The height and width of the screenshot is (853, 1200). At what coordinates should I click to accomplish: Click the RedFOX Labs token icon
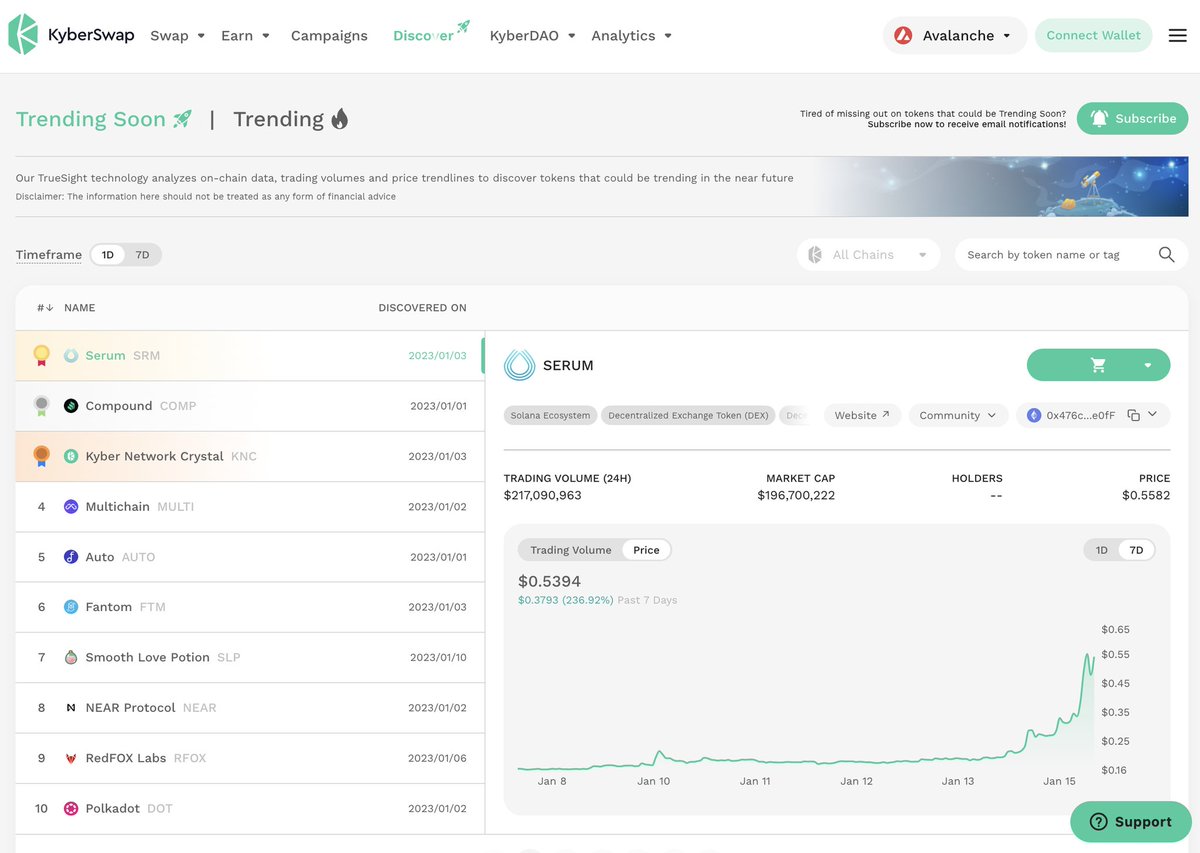click(71, 758)
